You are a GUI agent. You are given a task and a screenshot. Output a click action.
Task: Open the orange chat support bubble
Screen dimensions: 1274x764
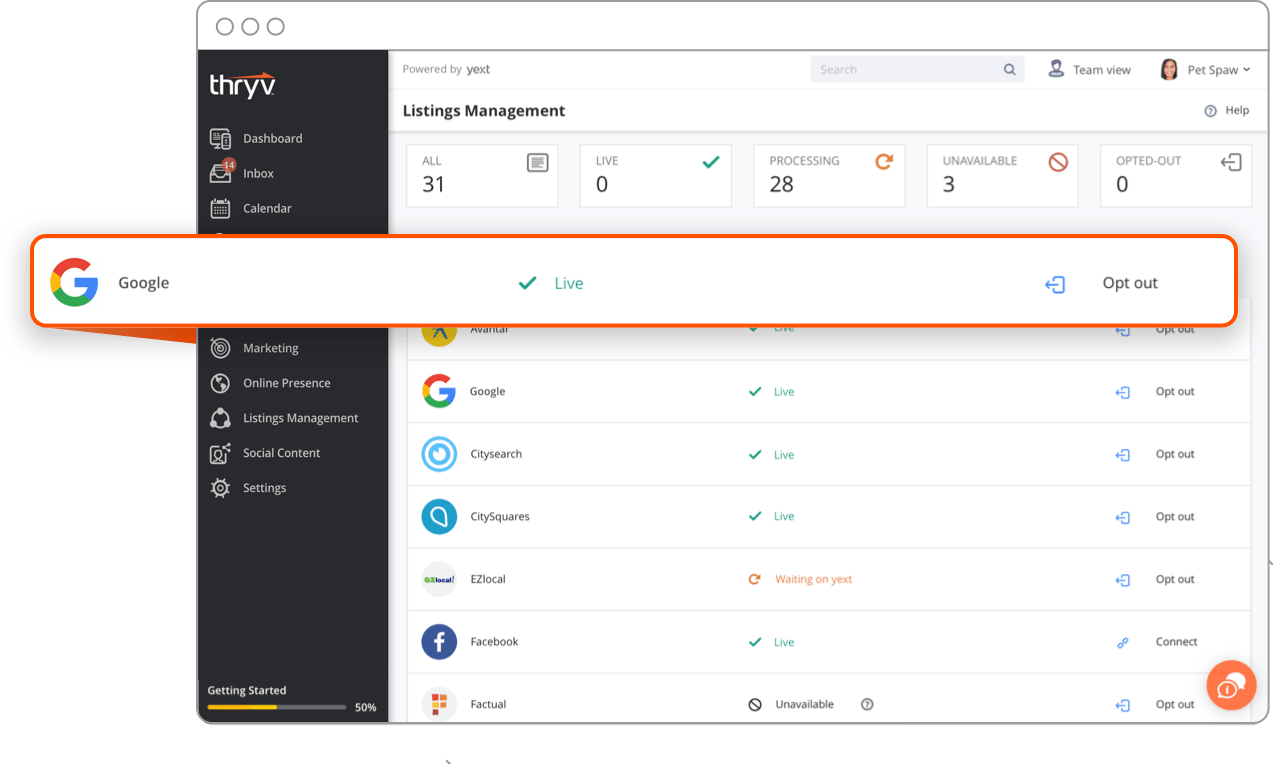point(1231,686)
